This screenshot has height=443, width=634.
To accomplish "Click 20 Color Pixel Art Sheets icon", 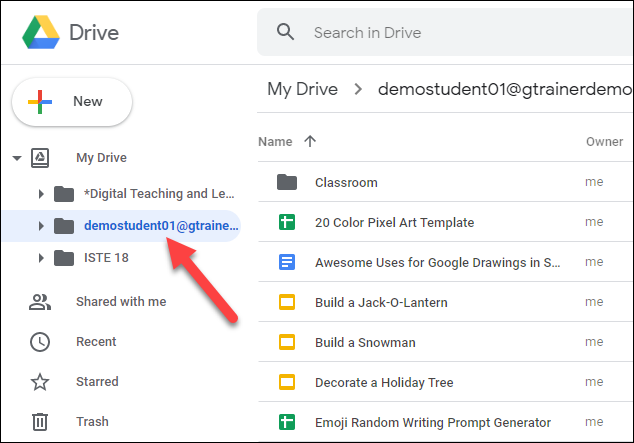I will (287, 222).
